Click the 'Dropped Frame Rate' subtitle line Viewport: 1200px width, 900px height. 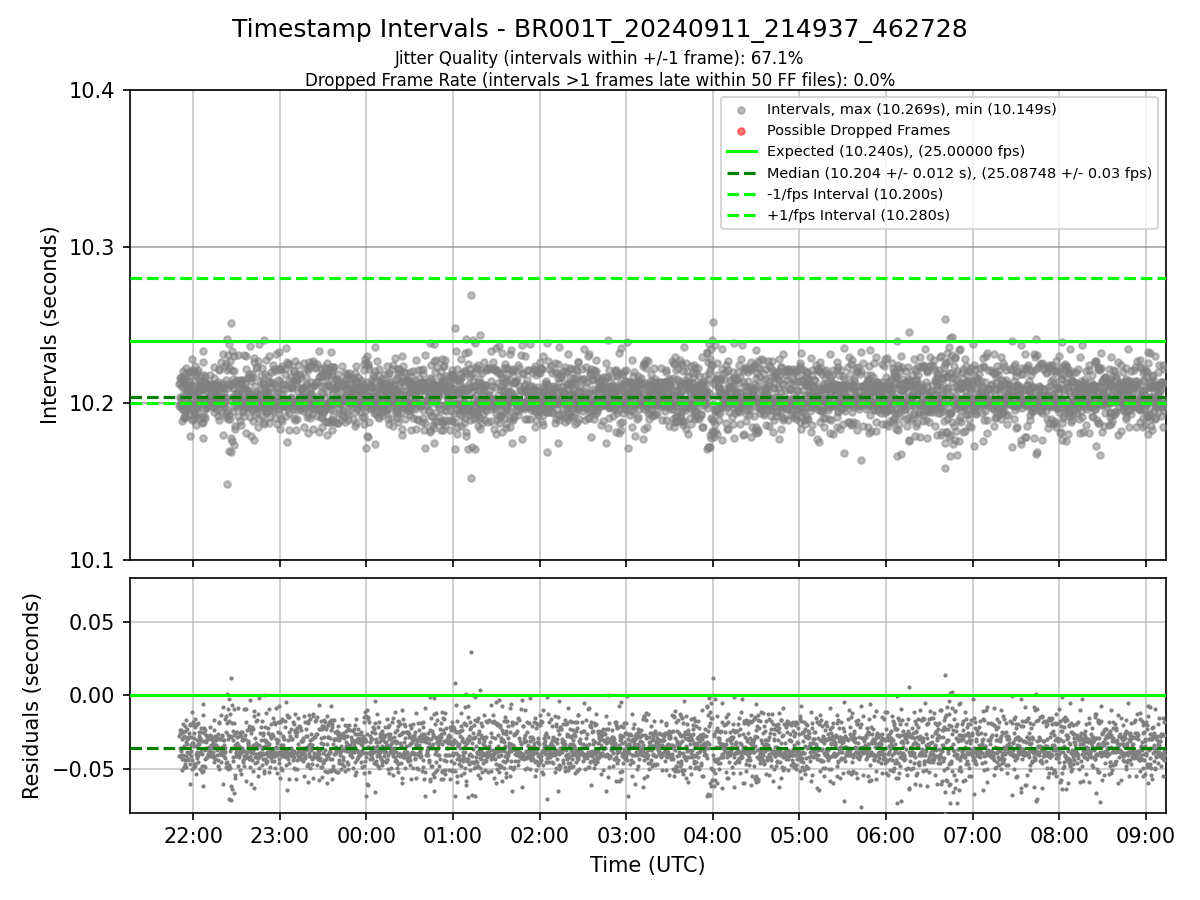tap(599, 80)
